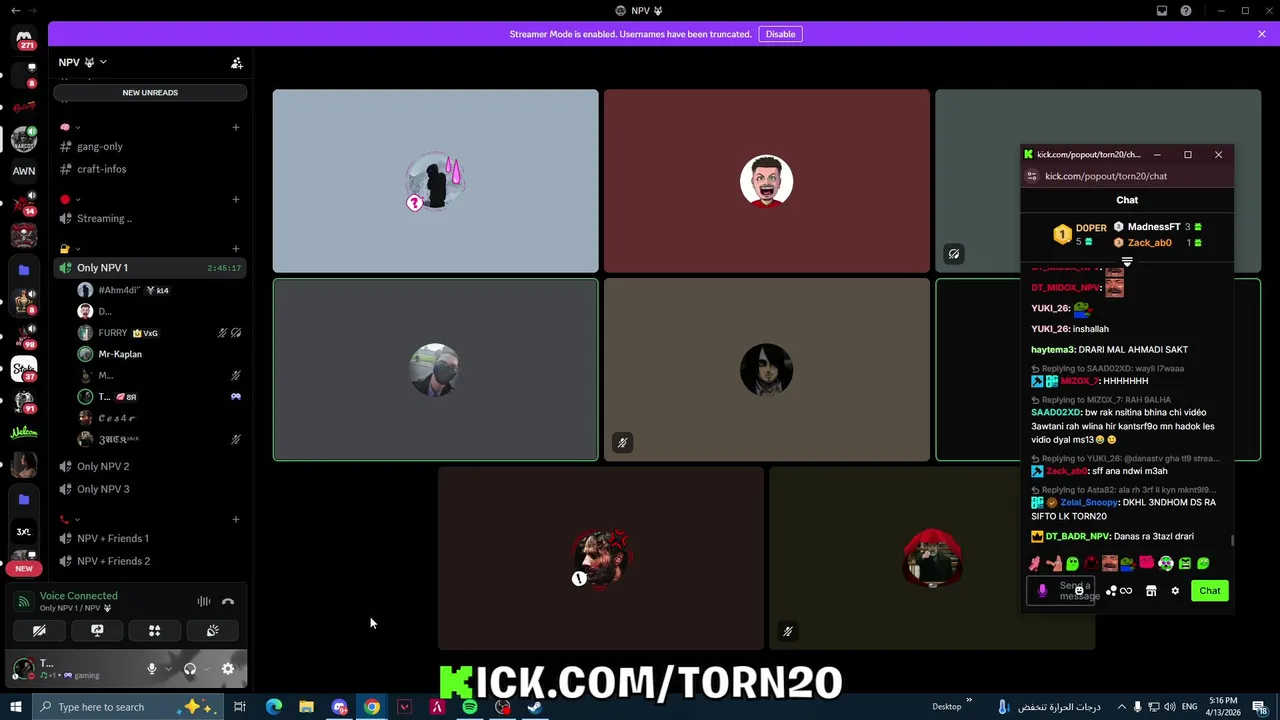Mute microphone in Discord user panel
Image resolution: width=1280 pixels, height=720 pixels.
pos(152,669)
